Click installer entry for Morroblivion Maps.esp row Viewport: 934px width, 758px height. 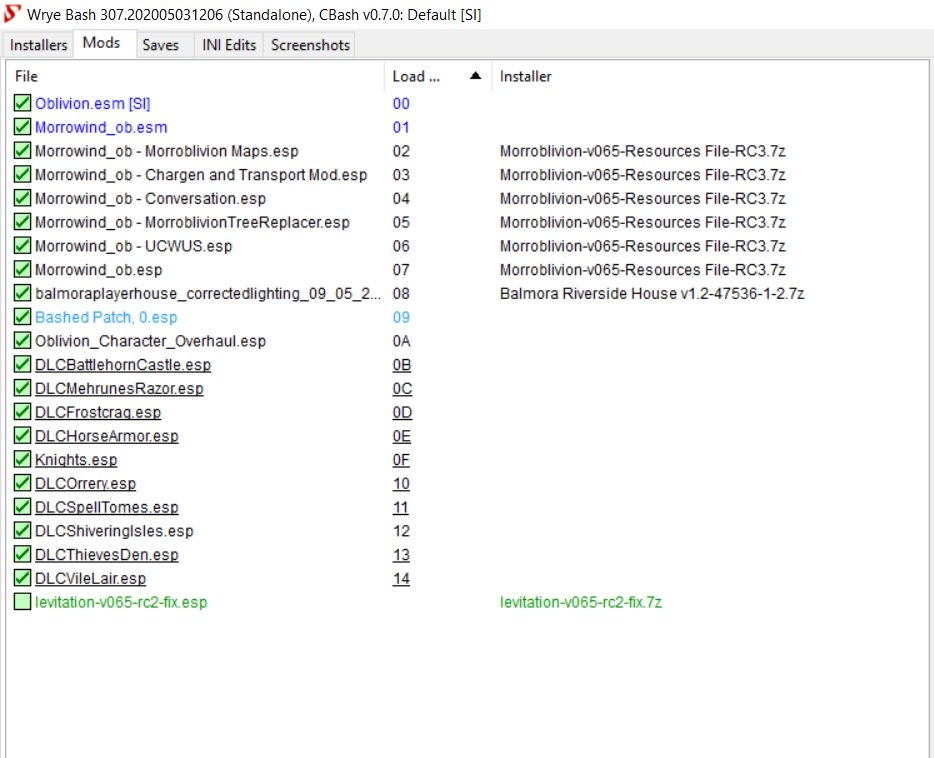[643, 151]
